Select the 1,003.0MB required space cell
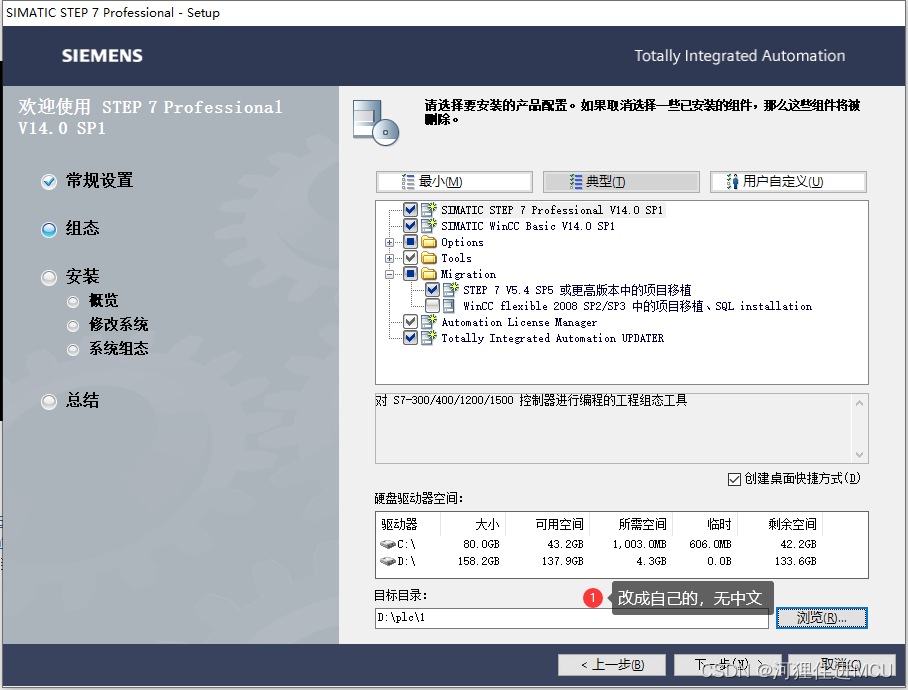The width and height of the screenshot is (908, 690). (x=639, y=545)
